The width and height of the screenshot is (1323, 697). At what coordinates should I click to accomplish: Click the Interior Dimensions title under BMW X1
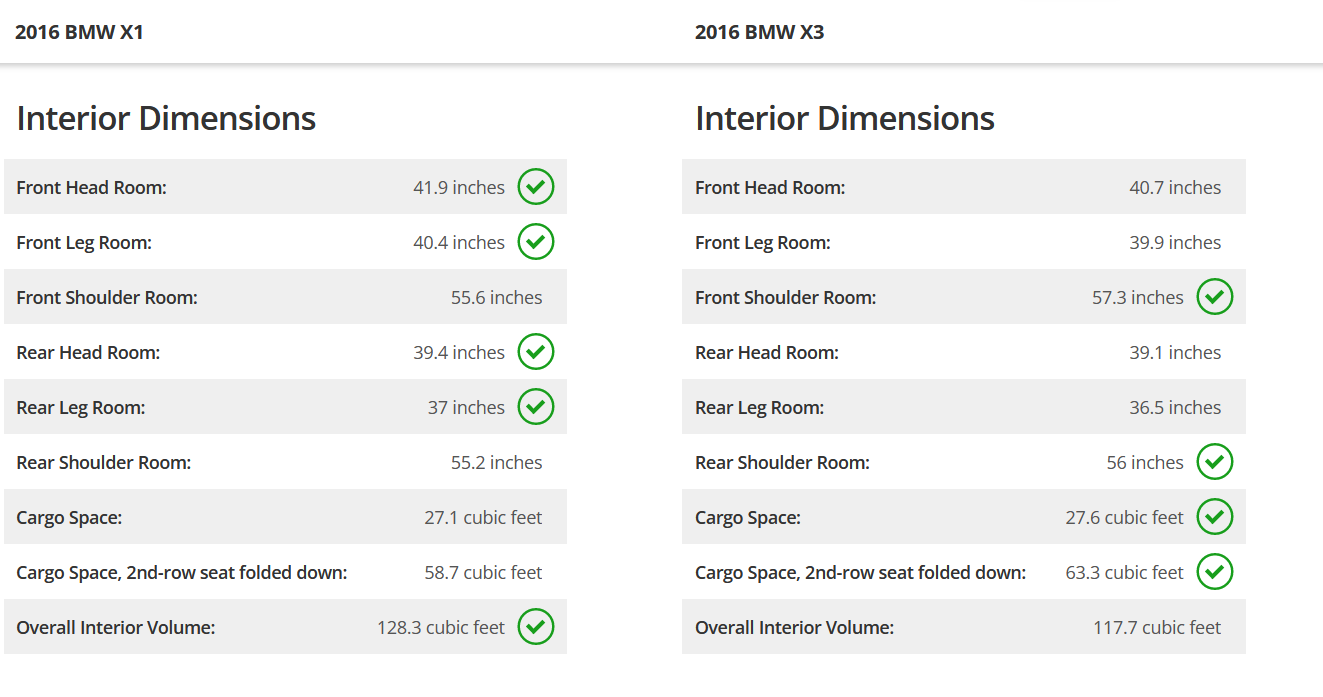coord(166,118)
